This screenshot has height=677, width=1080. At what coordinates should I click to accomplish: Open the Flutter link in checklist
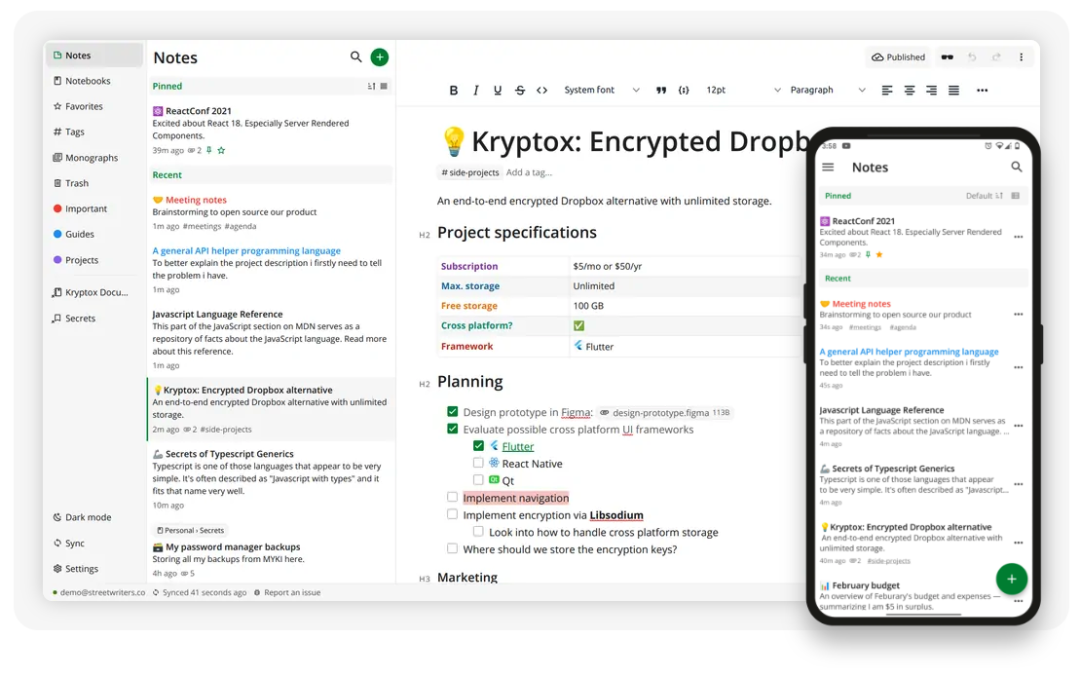click(x=518, y=446)
